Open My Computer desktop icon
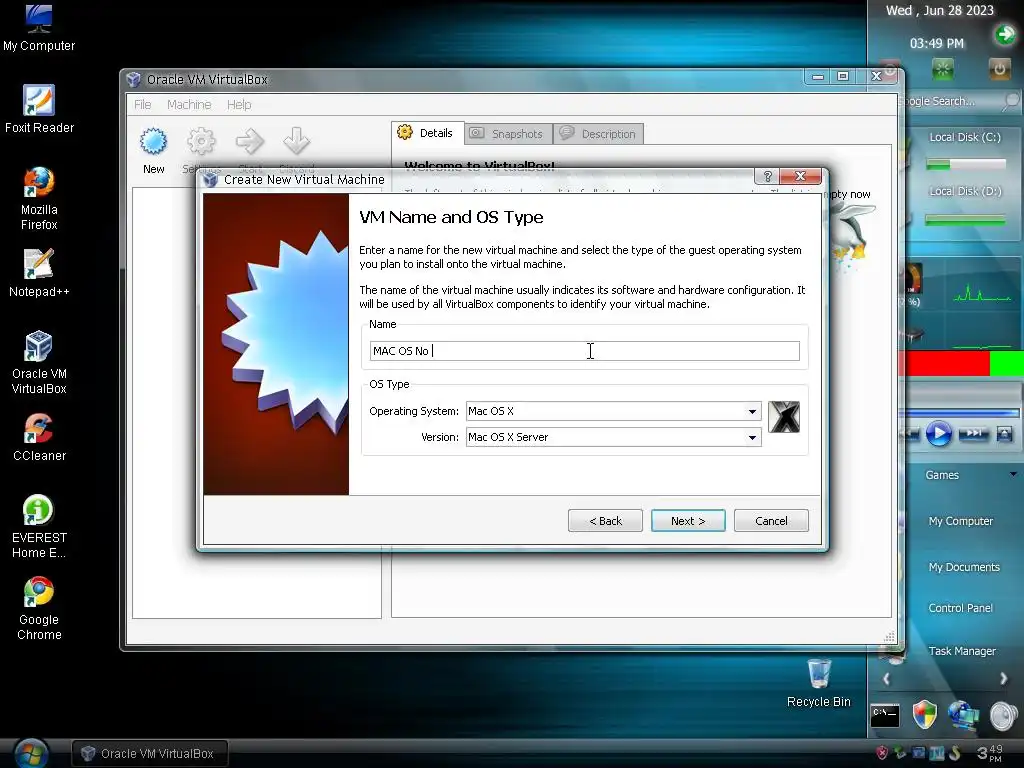This screenshot has width=1024, height=768. click(39, 27)
